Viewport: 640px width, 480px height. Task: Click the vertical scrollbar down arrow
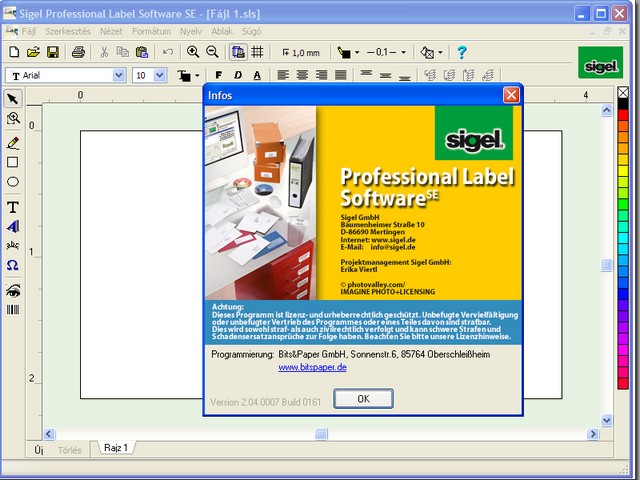(607, 420)
